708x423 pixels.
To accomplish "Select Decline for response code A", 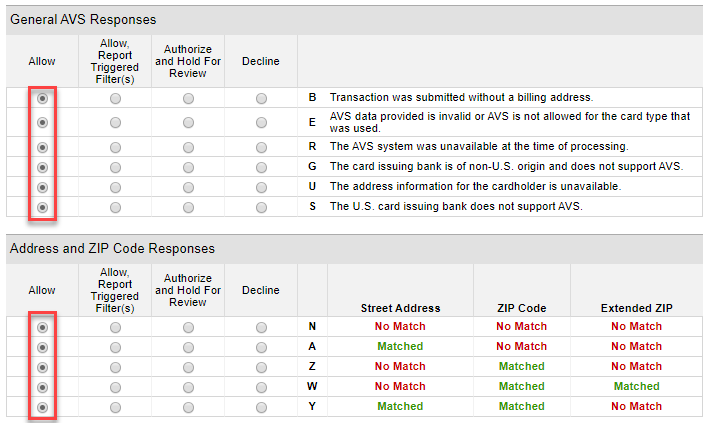I will pyautogui.click(x=261, y=348).
